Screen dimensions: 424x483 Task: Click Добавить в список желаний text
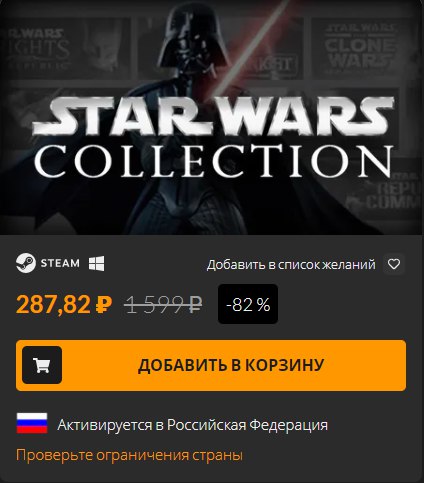(x=291, y=265)
